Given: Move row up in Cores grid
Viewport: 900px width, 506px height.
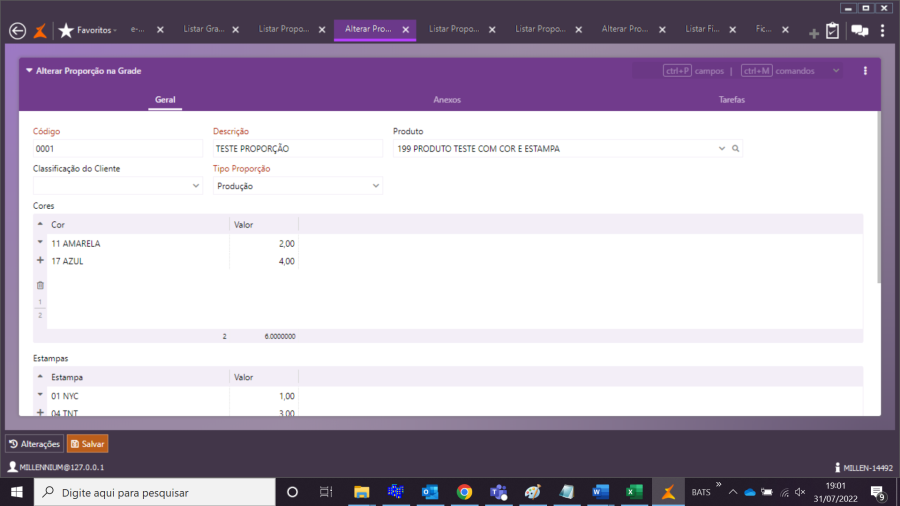Looking at the screenshot, I should [x=40, y=224].
